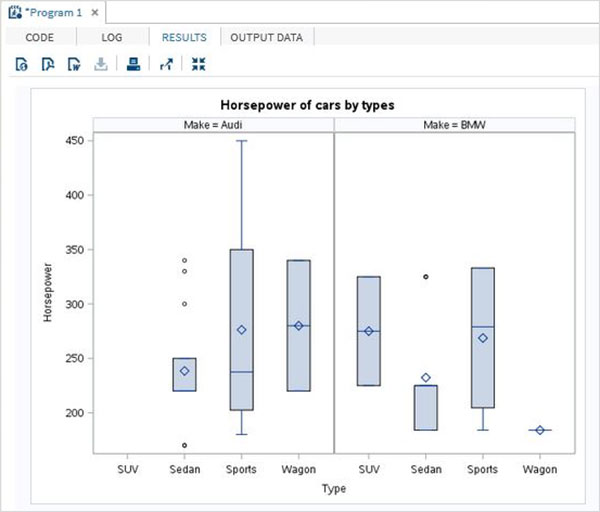The width and height of the screenshot is (600, 512).
Task: Close the Program 1 tab
Action: (x=95, y=13)
